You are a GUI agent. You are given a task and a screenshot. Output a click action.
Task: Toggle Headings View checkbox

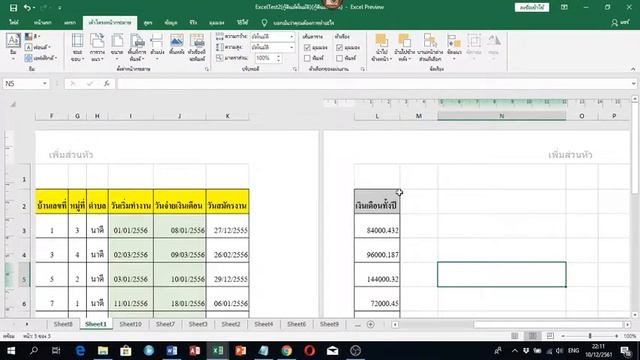(339, 48)
